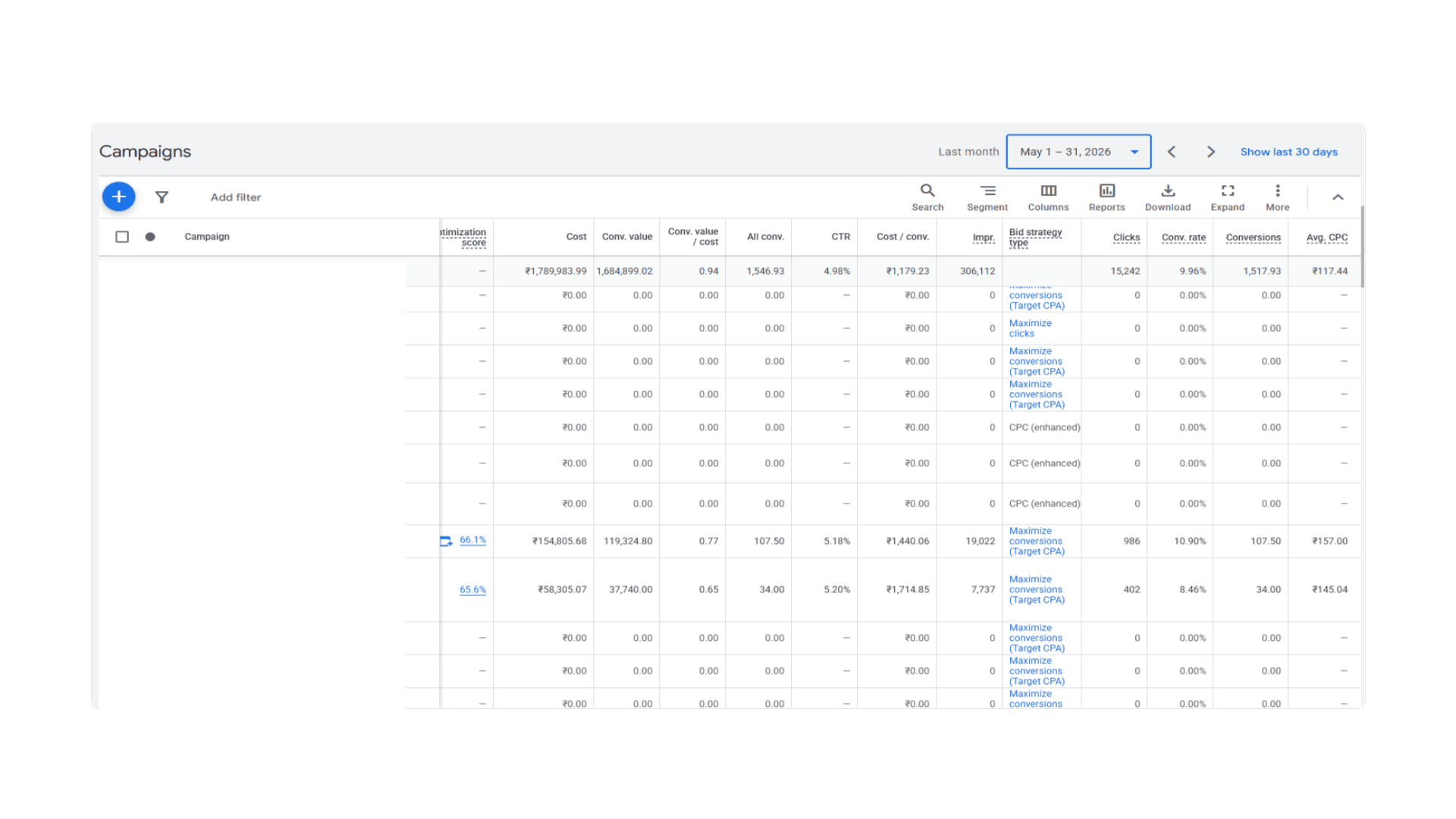This screenshot has height=819, width=1456.
Task: Sort by the Cost column header
Action: (x=576, y=237)
